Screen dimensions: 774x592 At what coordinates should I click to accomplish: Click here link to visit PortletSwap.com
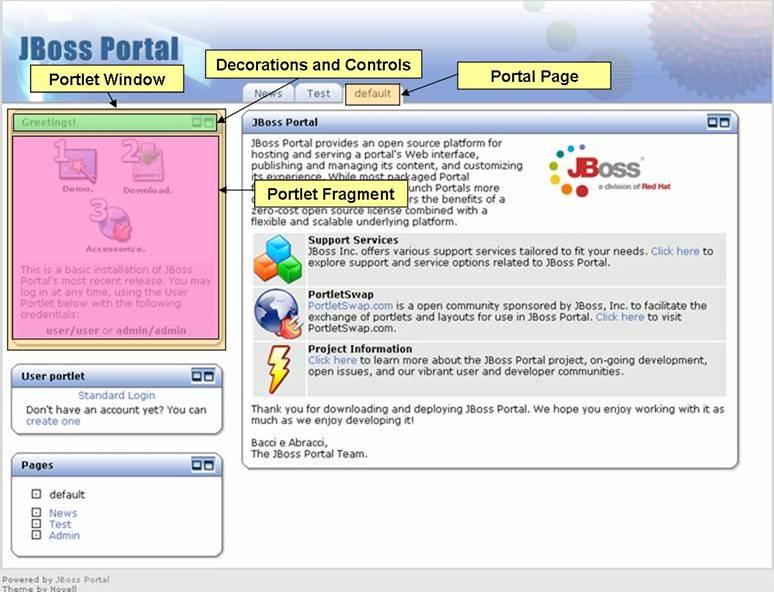619,317
